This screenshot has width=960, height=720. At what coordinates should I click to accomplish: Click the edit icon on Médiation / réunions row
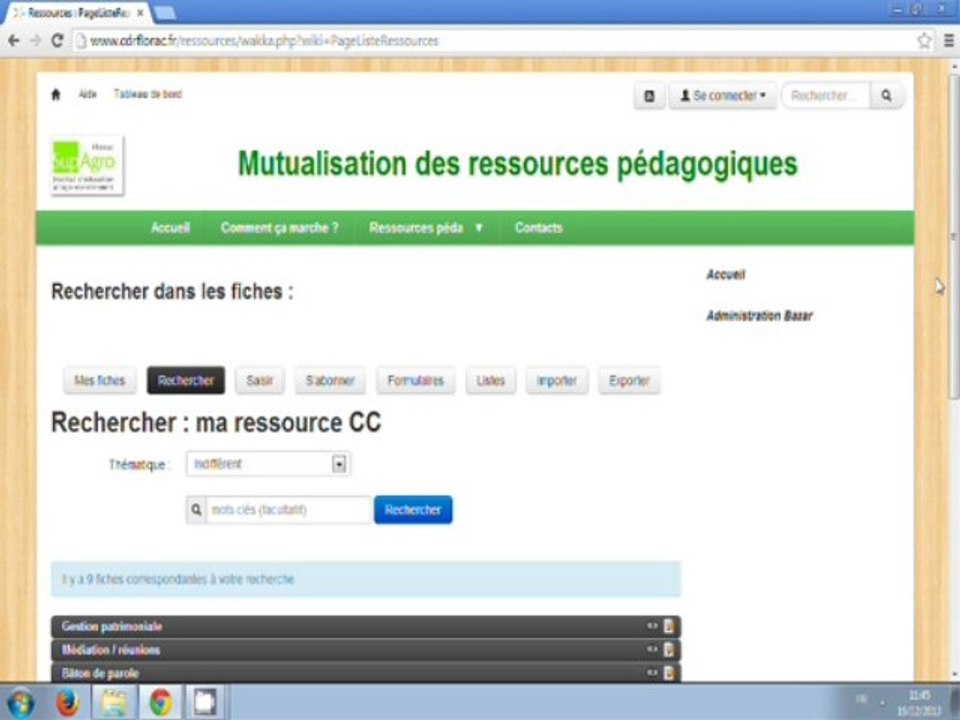(669, 649)
